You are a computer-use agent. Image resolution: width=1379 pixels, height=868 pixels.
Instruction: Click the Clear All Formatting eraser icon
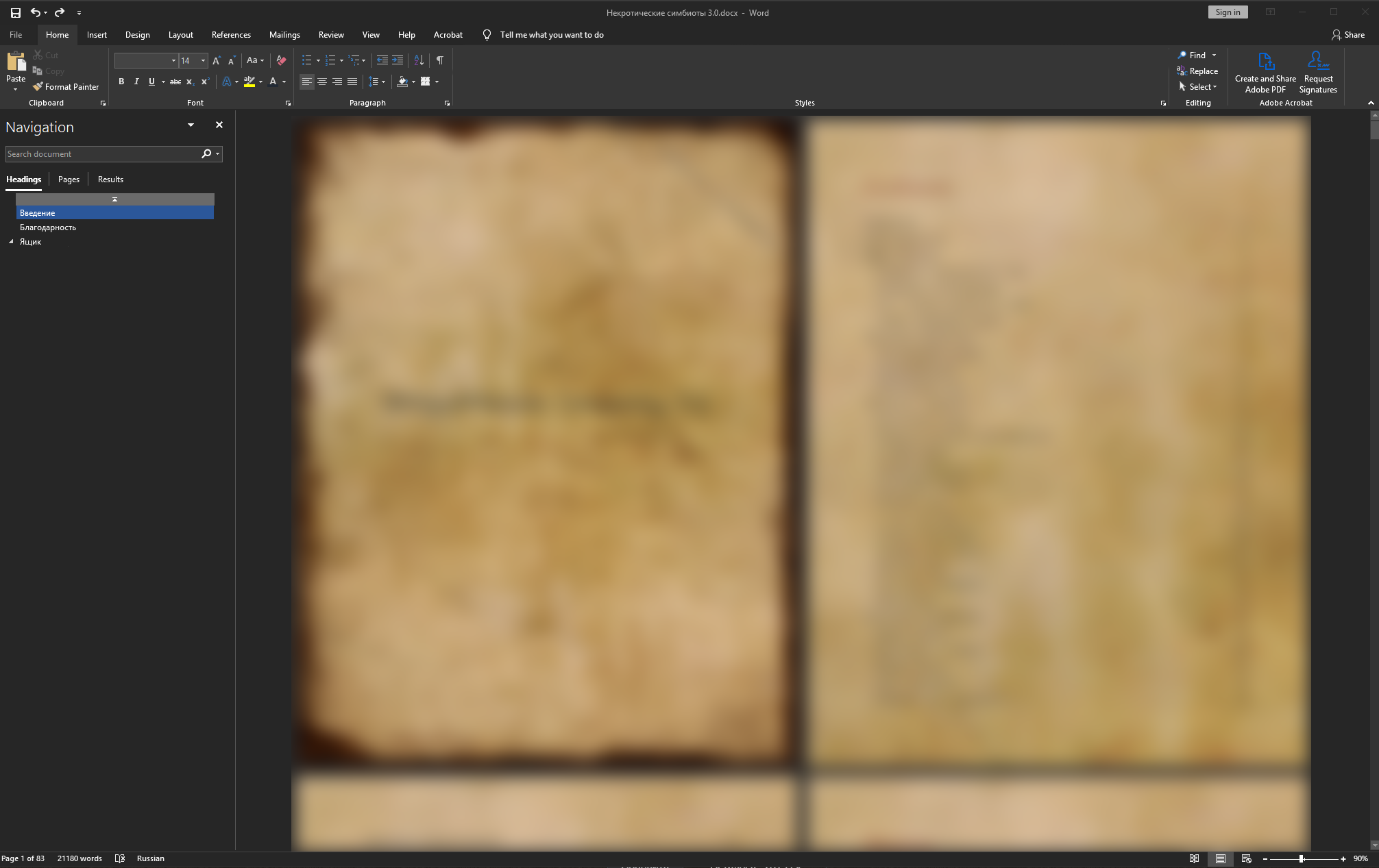click(281, 60)
